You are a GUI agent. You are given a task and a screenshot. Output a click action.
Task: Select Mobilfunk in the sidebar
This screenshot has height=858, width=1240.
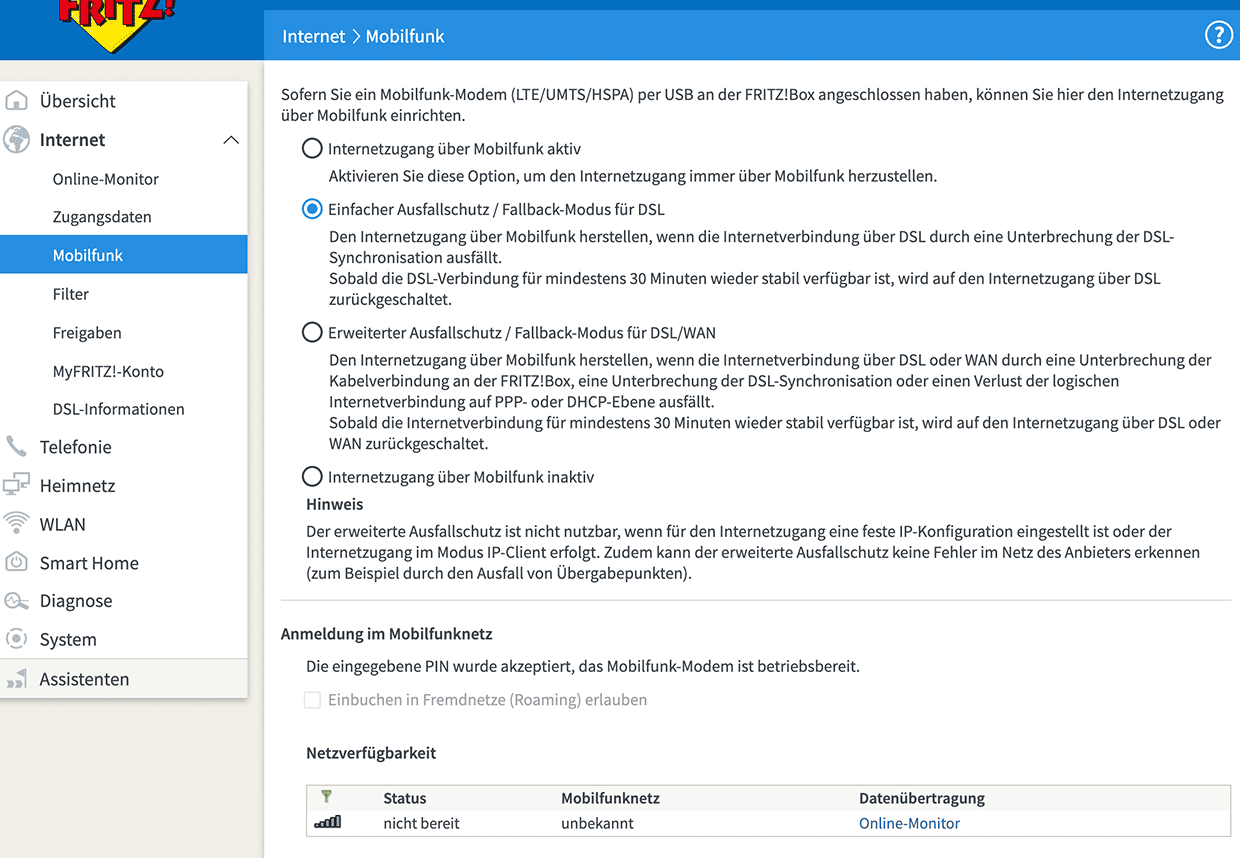tap(124, 255)
